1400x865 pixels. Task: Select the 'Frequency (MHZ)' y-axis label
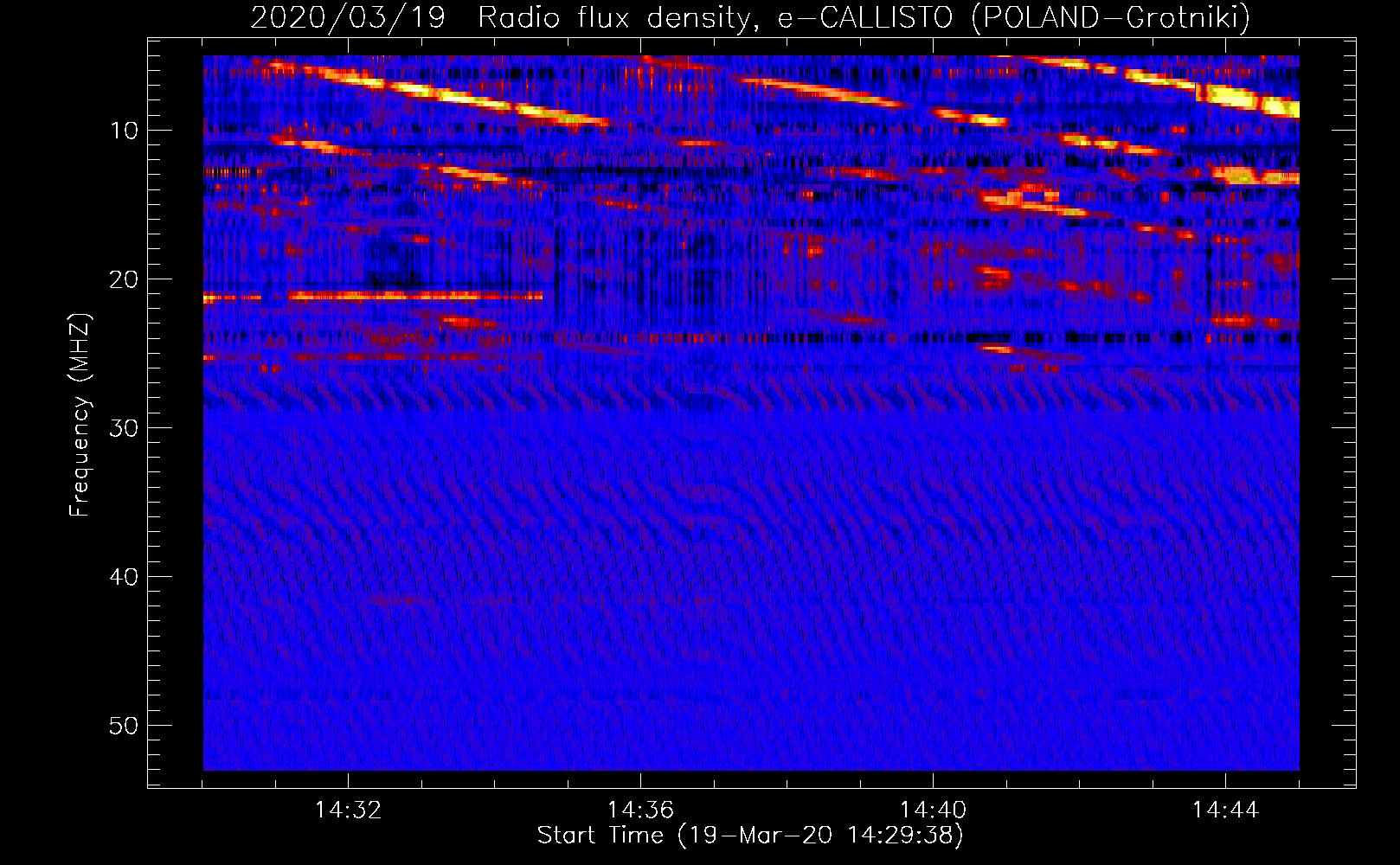[80, 415]
